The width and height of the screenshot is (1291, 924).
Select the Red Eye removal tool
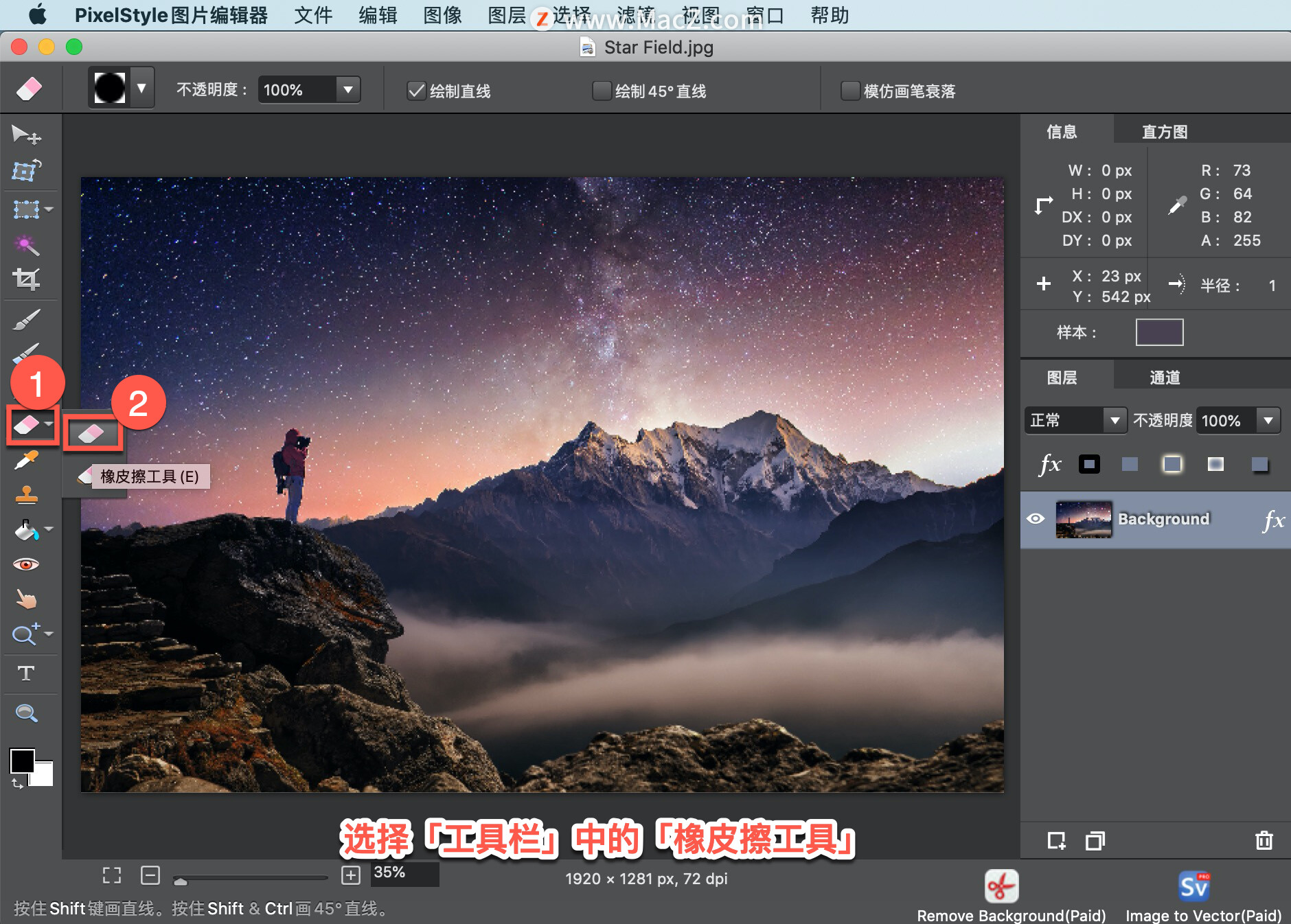(x=26, y=564)
